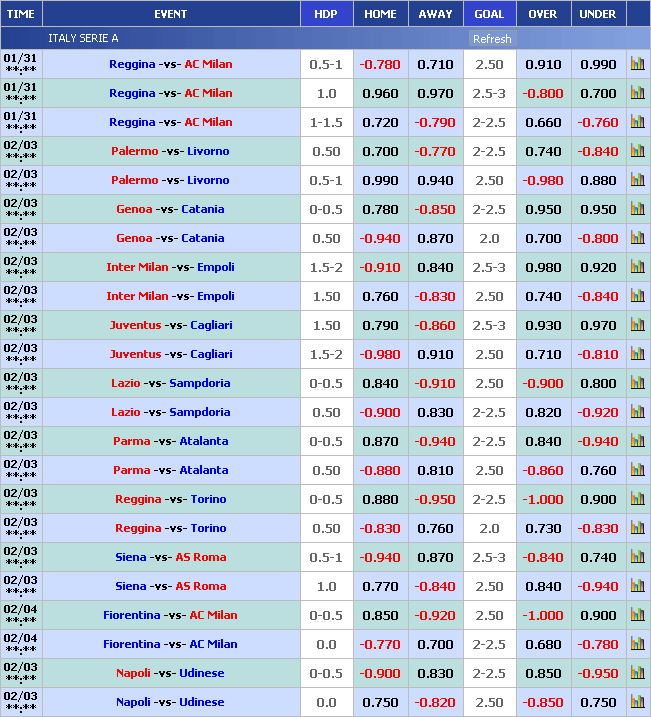The image size is (651, 717).
Task: Pick under odds -0.950 for Napoli vs Udinese
Action: [x=598, y=673]
